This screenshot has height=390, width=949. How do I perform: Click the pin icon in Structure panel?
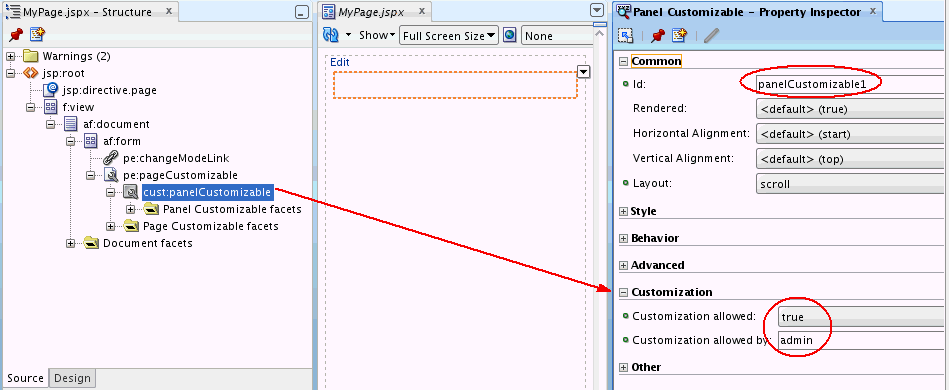[16, 35]
